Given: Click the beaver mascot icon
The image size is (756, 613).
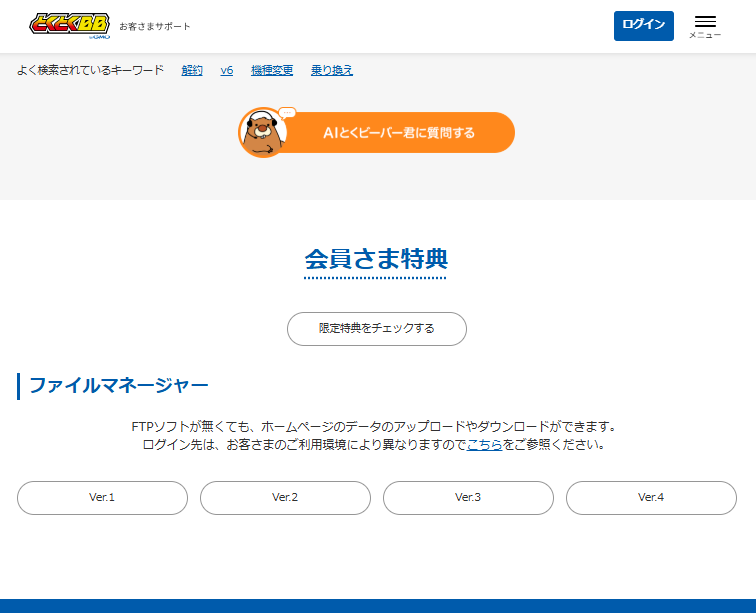Looking at the screenshot, I should coord(262,133).
